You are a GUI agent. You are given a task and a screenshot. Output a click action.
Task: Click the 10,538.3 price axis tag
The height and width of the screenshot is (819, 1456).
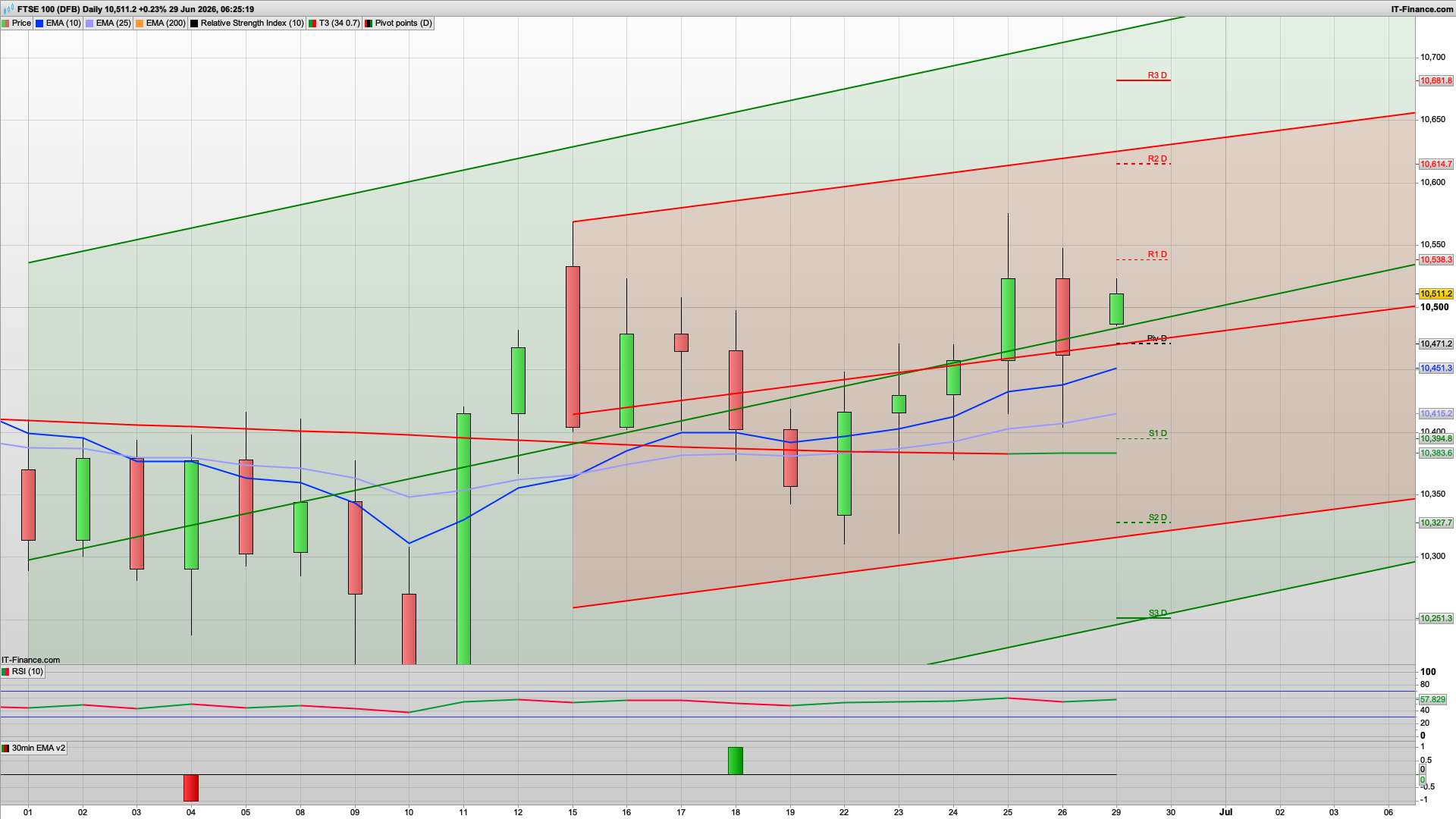pos(1436,260)
